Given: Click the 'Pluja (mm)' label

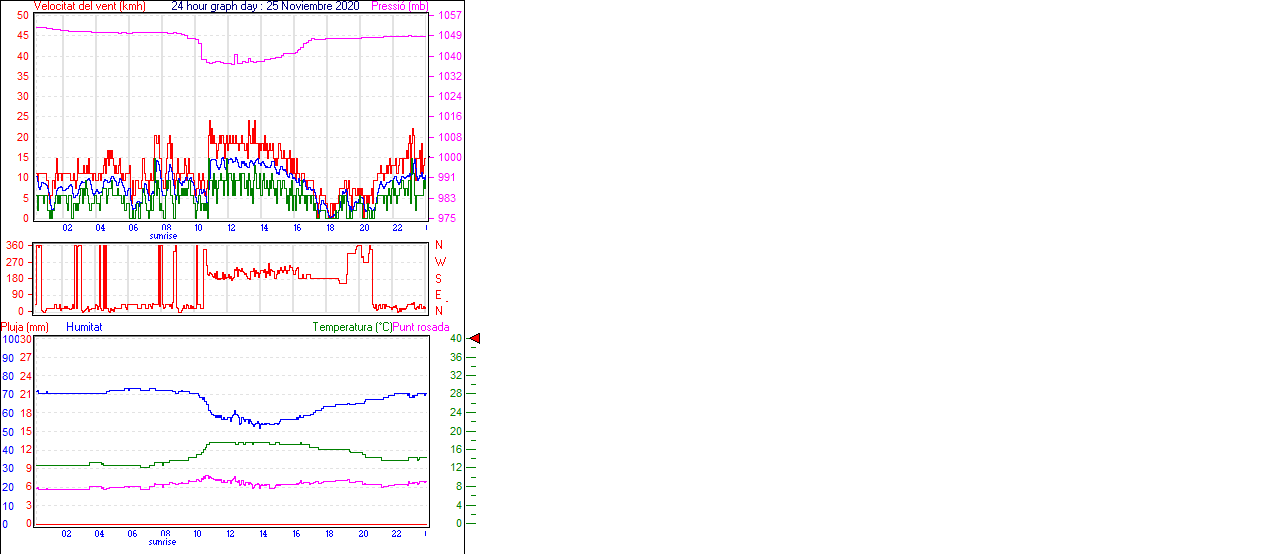Looking at the screenshot, I should coord(25,327).
